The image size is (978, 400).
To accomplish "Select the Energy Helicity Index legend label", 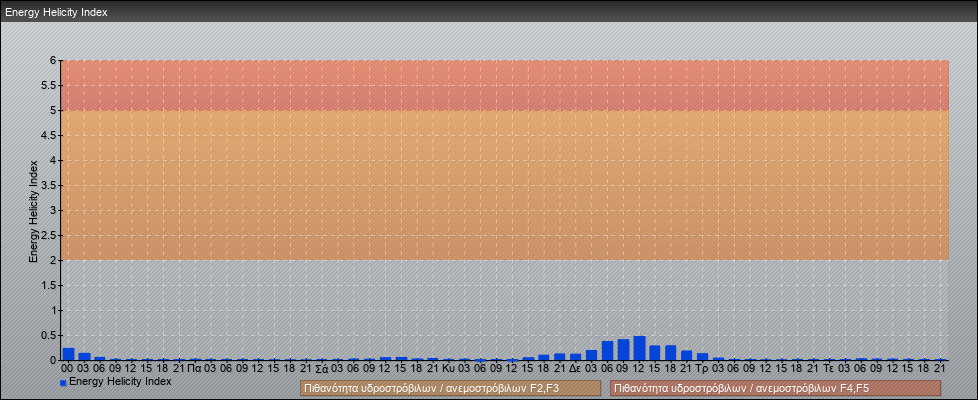I will coord(120,382).
